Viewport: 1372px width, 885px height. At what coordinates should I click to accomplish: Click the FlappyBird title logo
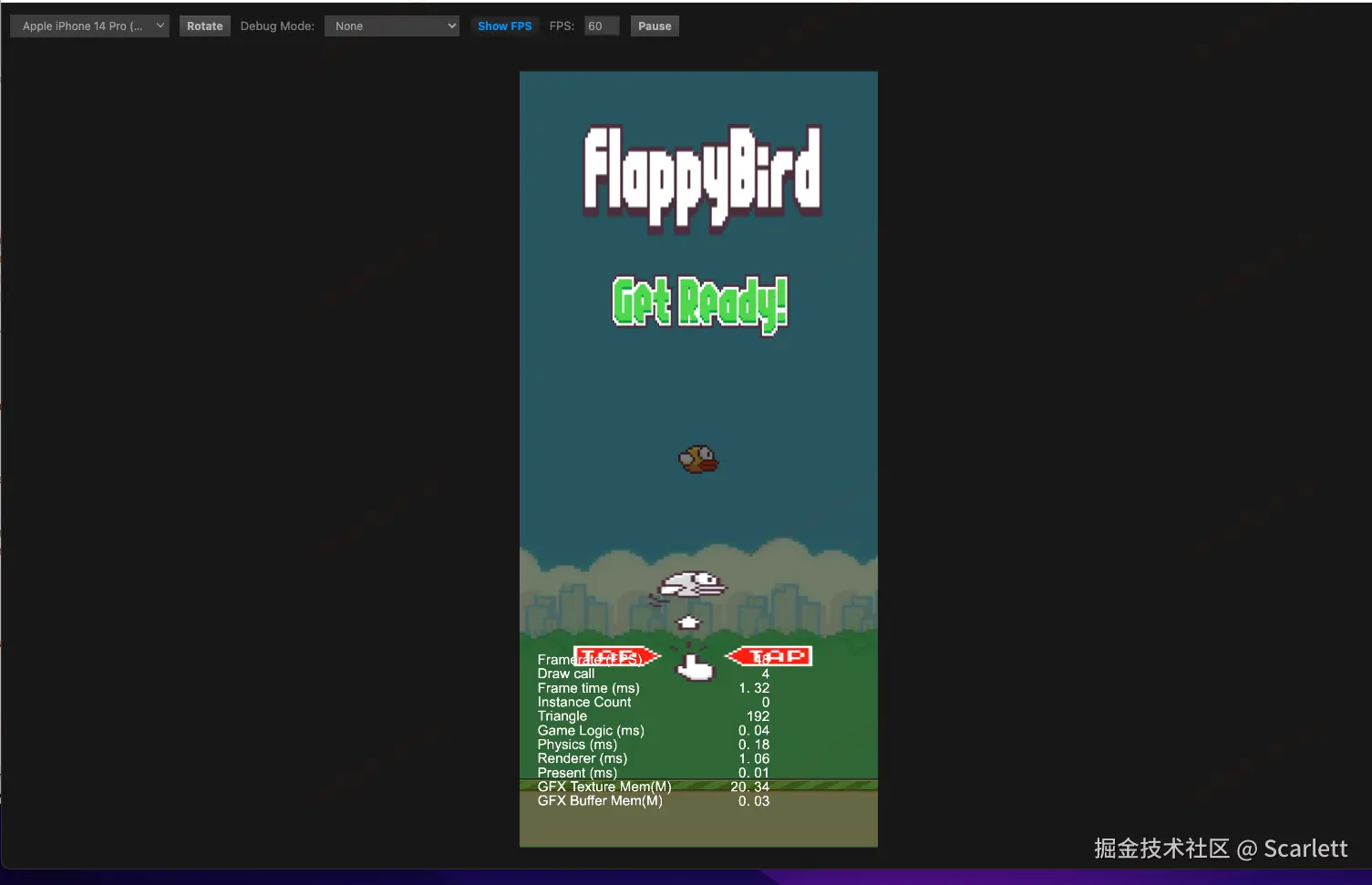click(x=703, y=179)
